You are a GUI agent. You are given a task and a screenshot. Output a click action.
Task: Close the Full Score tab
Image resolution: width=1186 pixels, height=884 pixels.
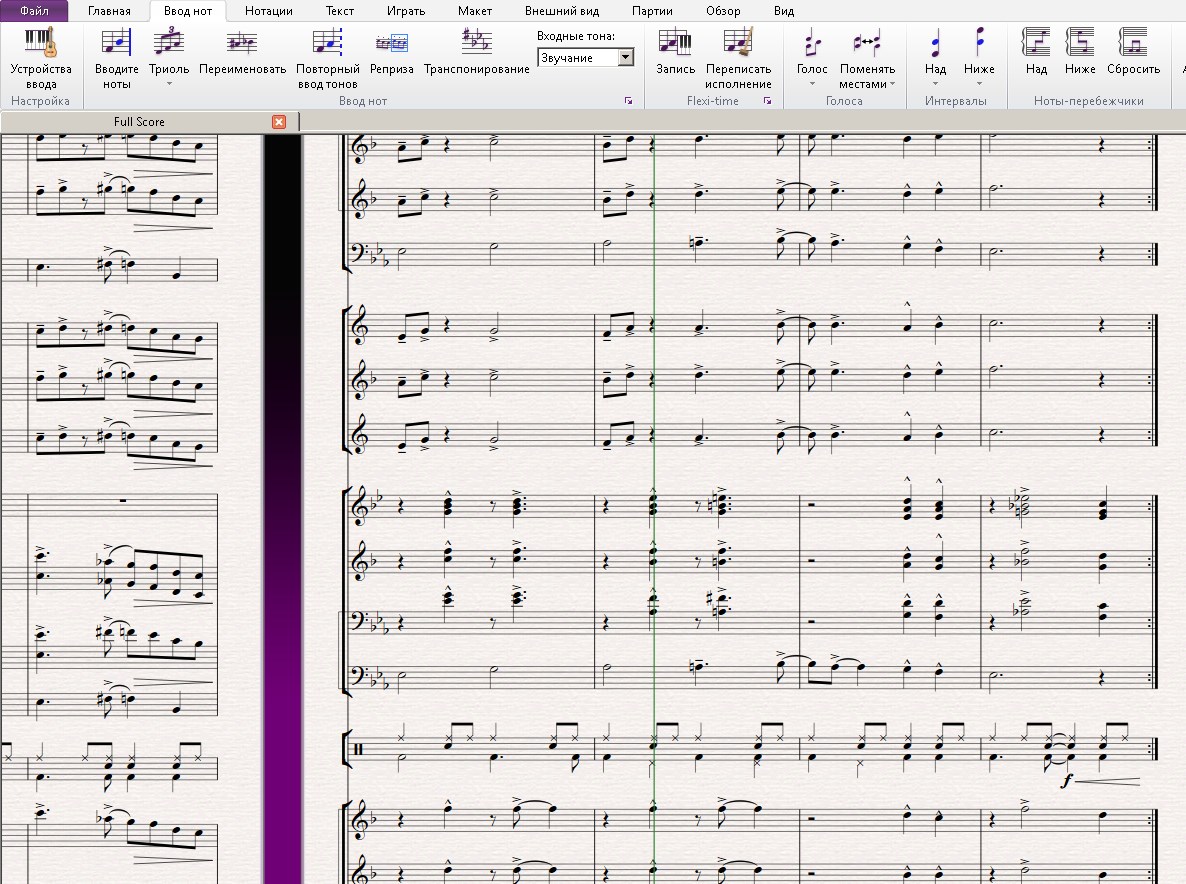(279, 122)
